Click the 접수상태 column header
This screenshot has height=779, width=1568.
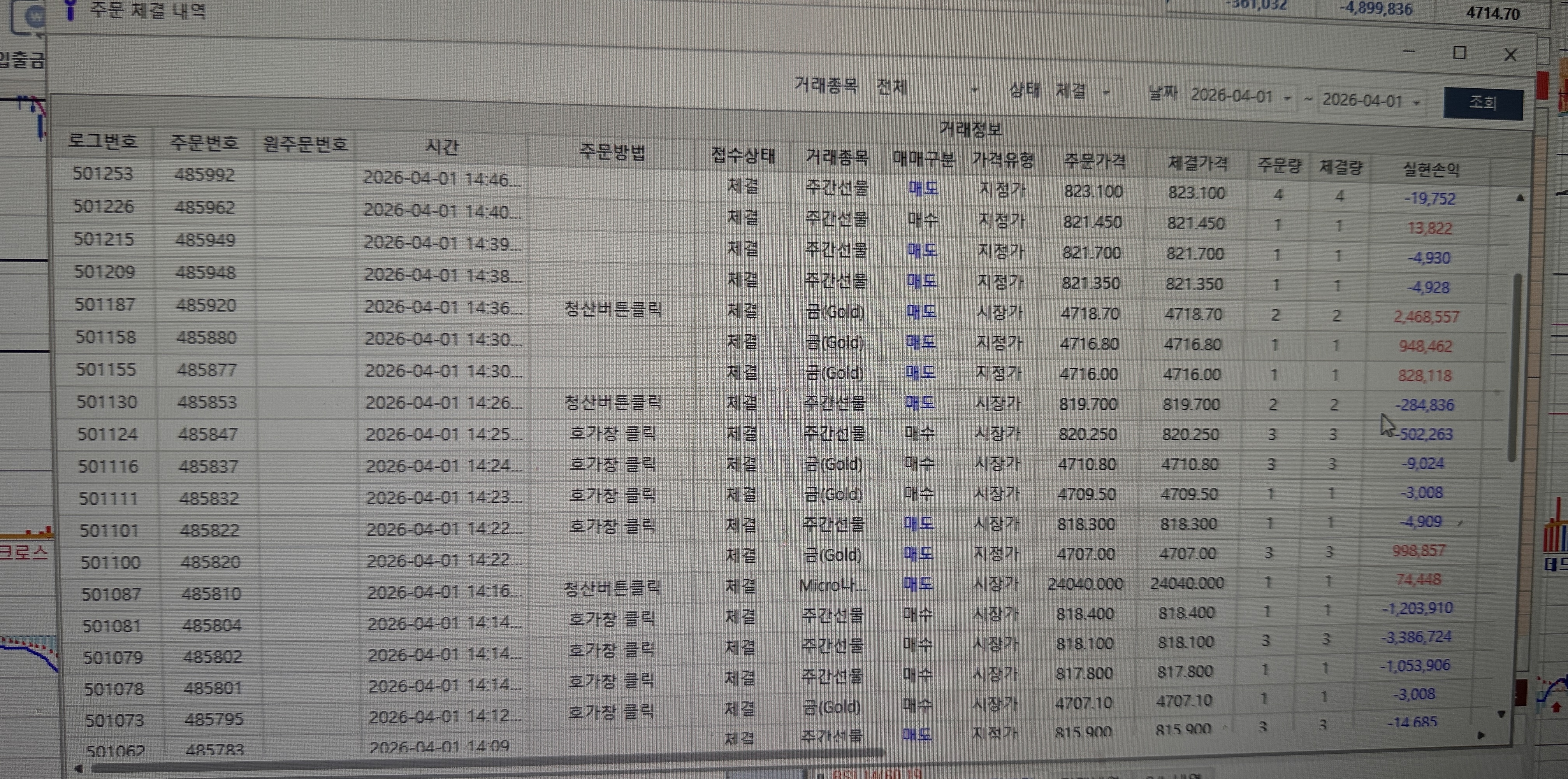point(743,156)
